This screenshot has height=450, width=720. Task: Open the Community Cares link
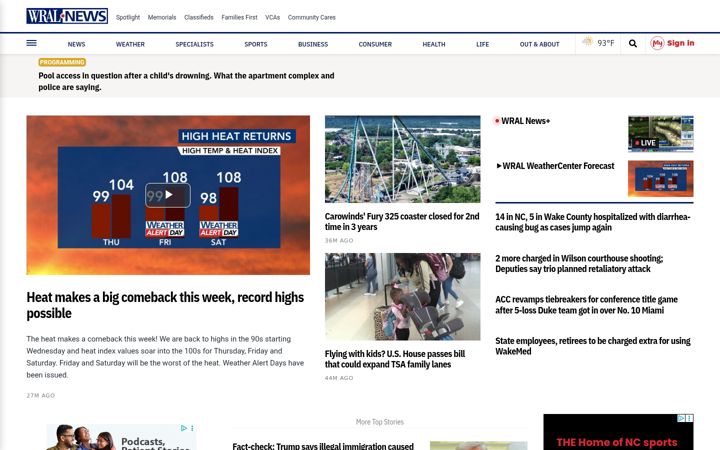click(x=312, y=17)
